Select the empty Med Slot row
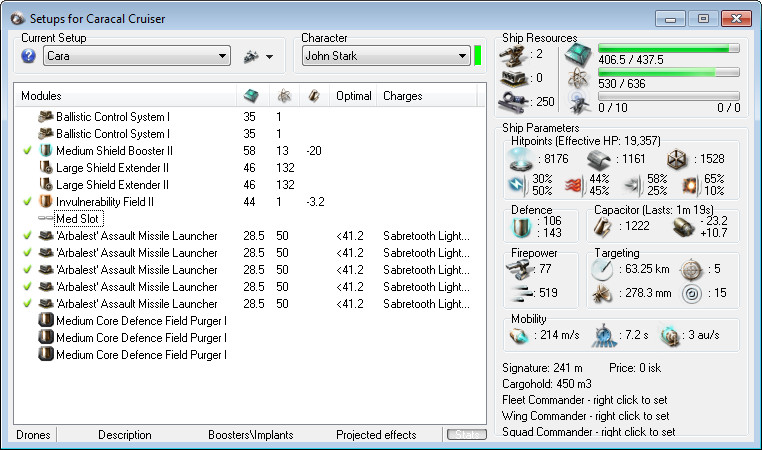The image size is (762, 450). point(78,219)
